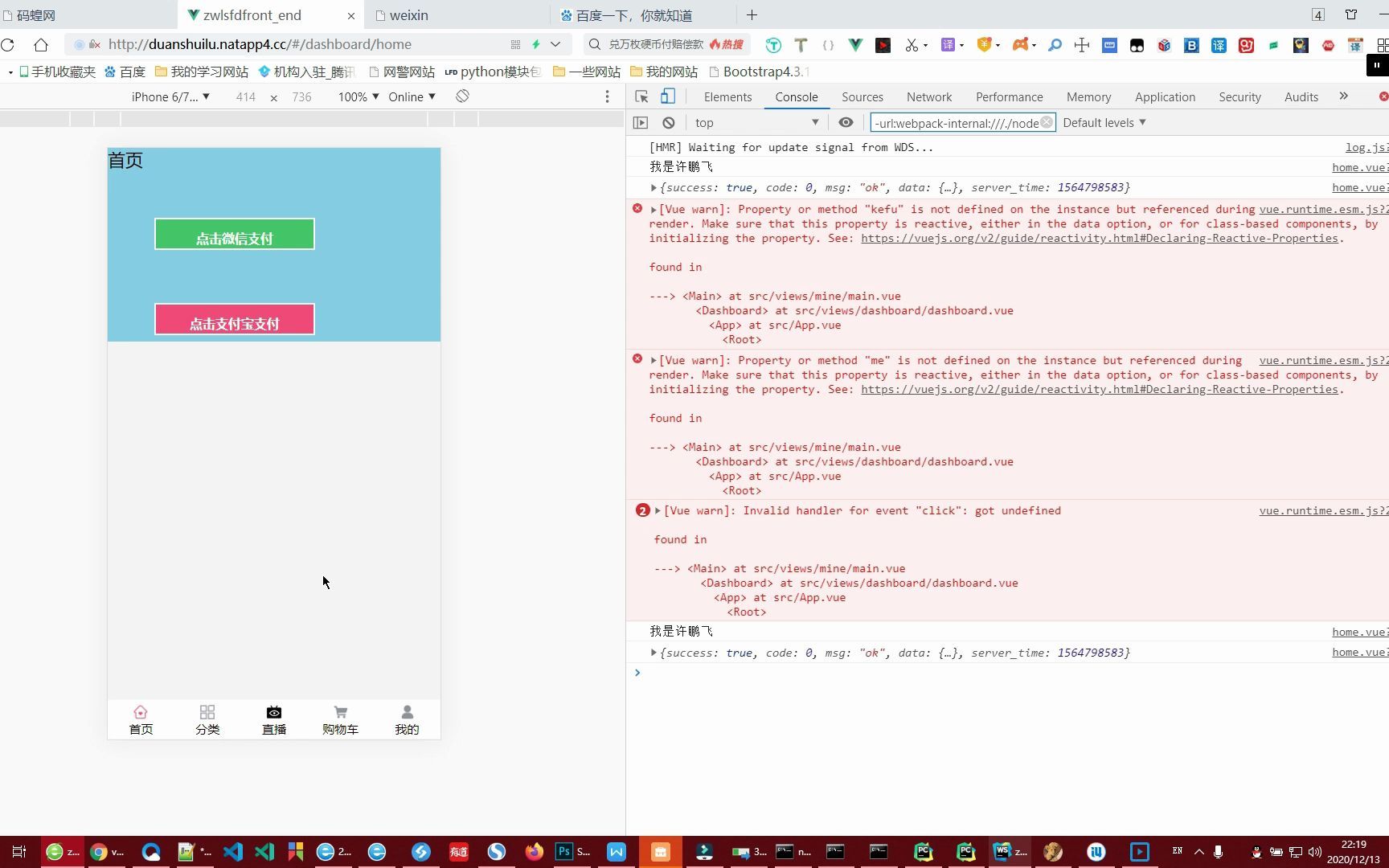Open the Vue reactivity guide link
The height and width of the screenshot is (868, 1389).
click(1099, 238)
